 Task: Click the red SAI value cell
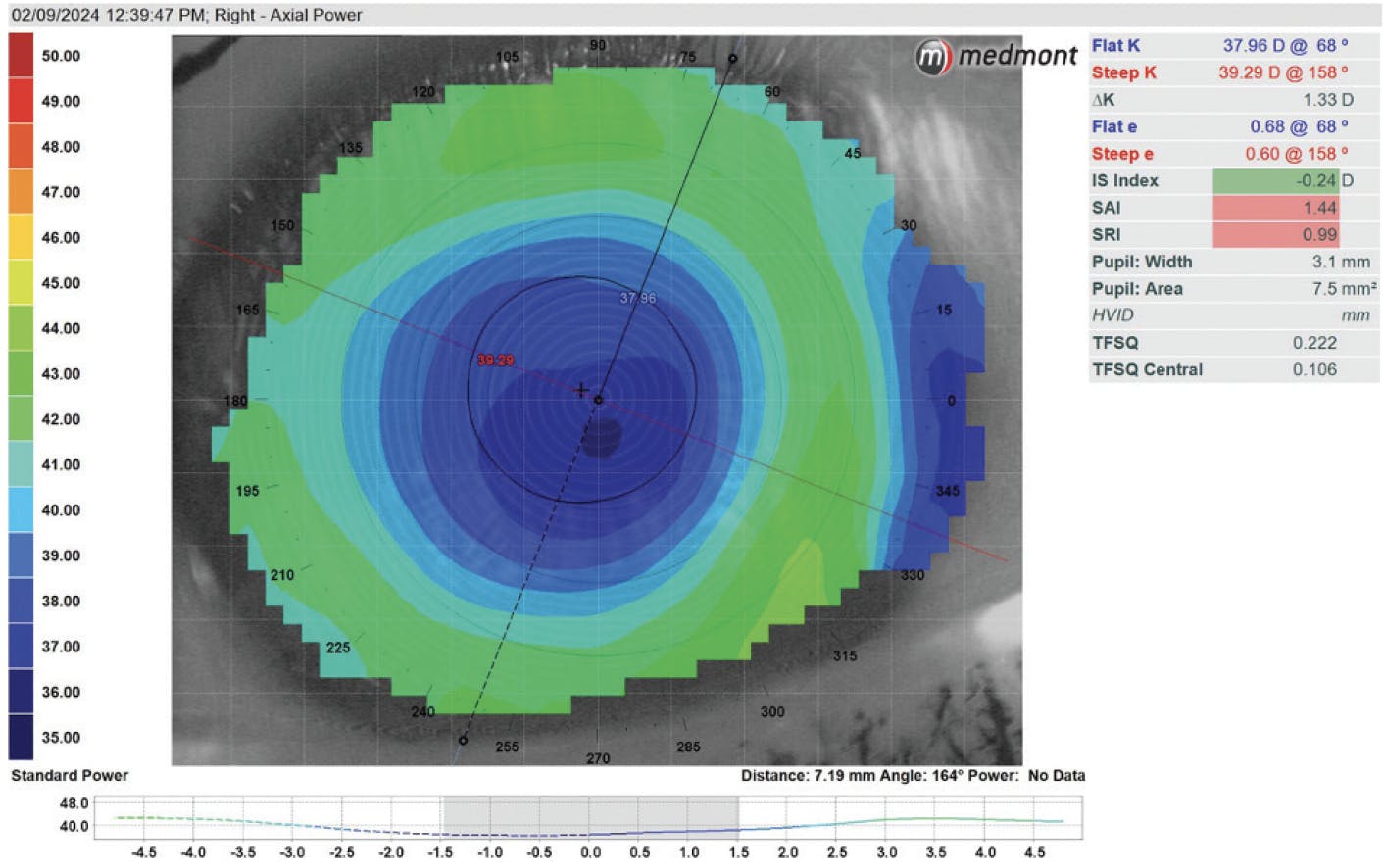pyautogui.click(x=1275, y=208)
